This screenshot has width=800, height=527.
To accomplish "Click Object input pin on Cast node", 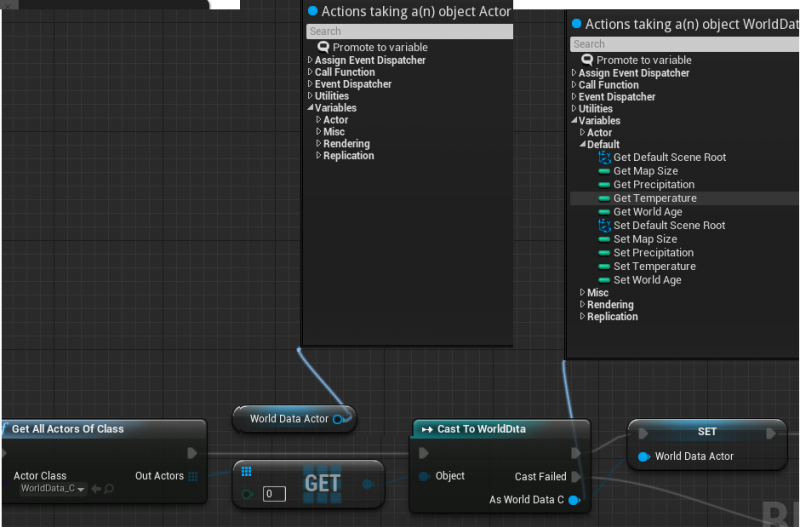I will tap(424, 476).
